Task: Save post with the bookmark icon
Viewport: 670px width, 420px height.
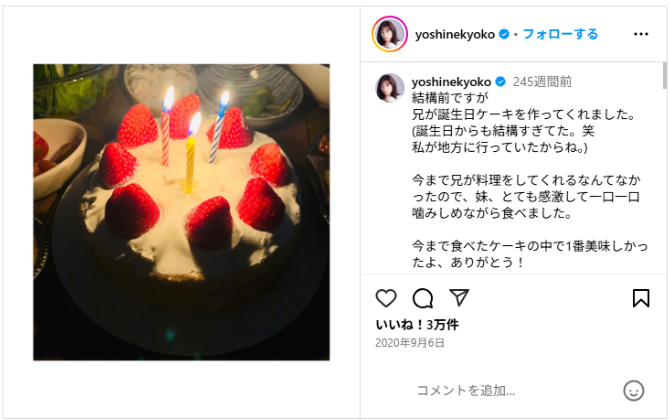Action: (x=641, y=298)
